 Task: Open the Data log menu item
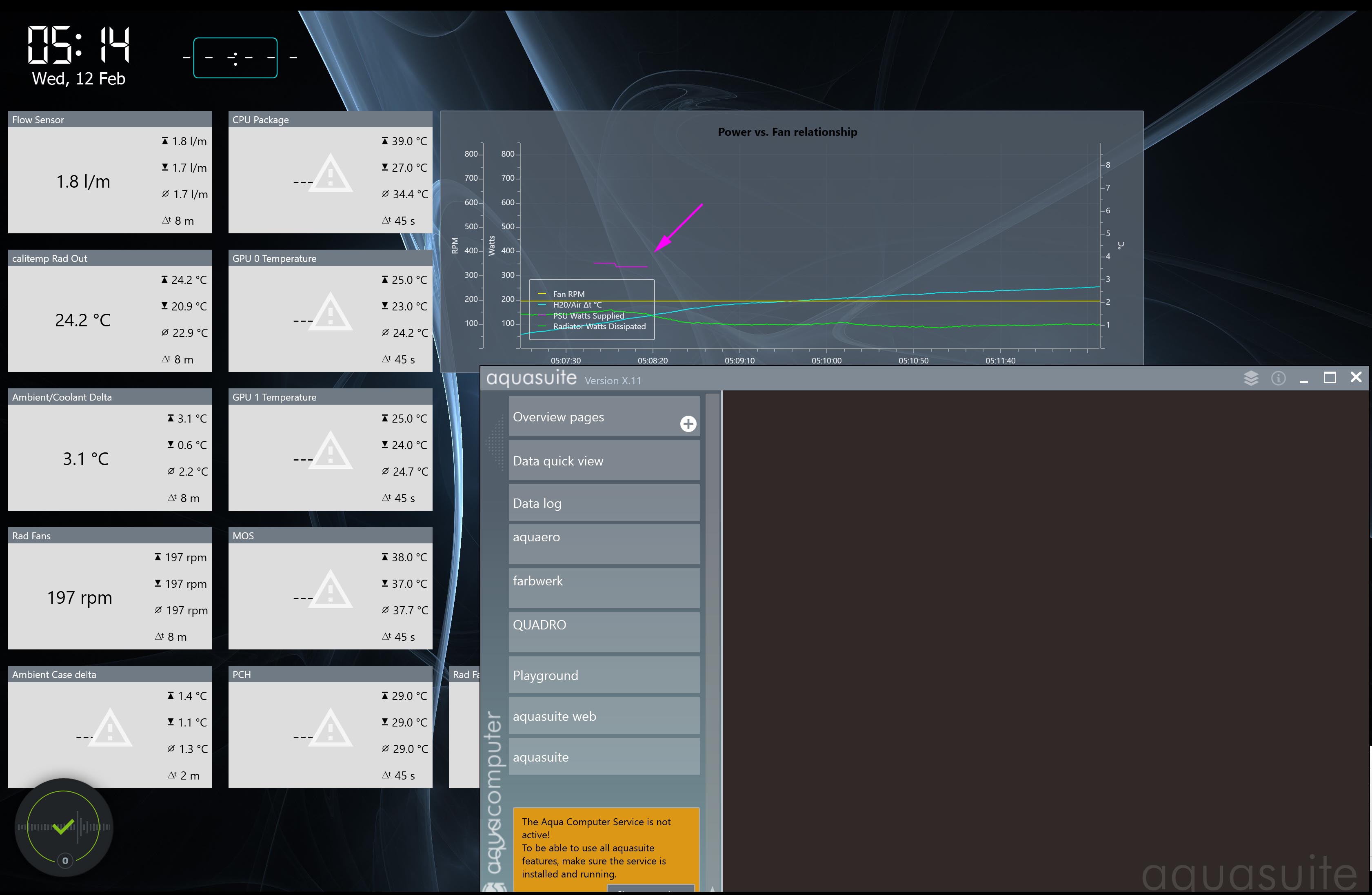pos(604,503)
